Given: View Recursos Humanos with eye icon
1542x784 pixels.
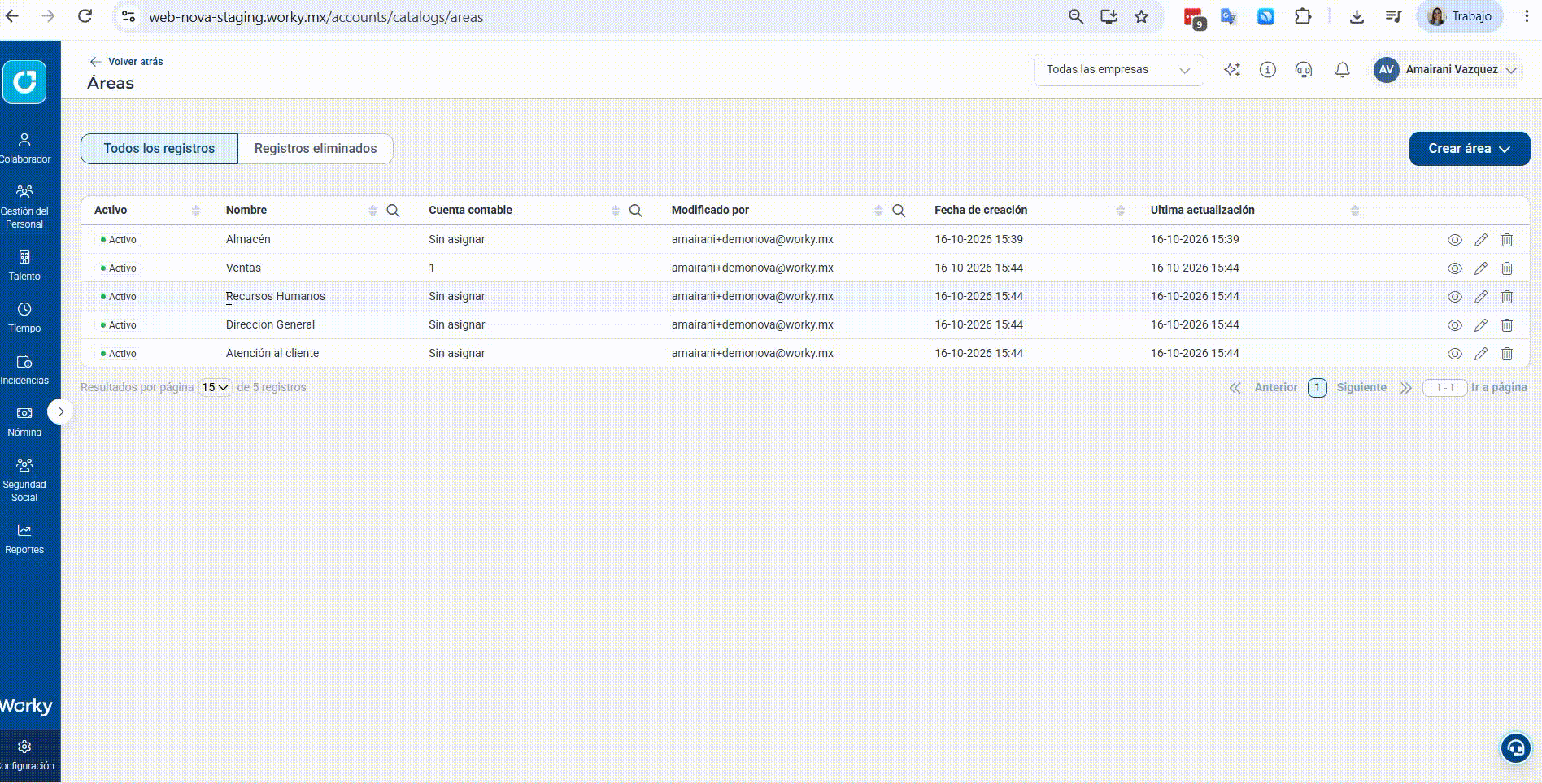Looking at the screenshot, I should (1455, 297).
